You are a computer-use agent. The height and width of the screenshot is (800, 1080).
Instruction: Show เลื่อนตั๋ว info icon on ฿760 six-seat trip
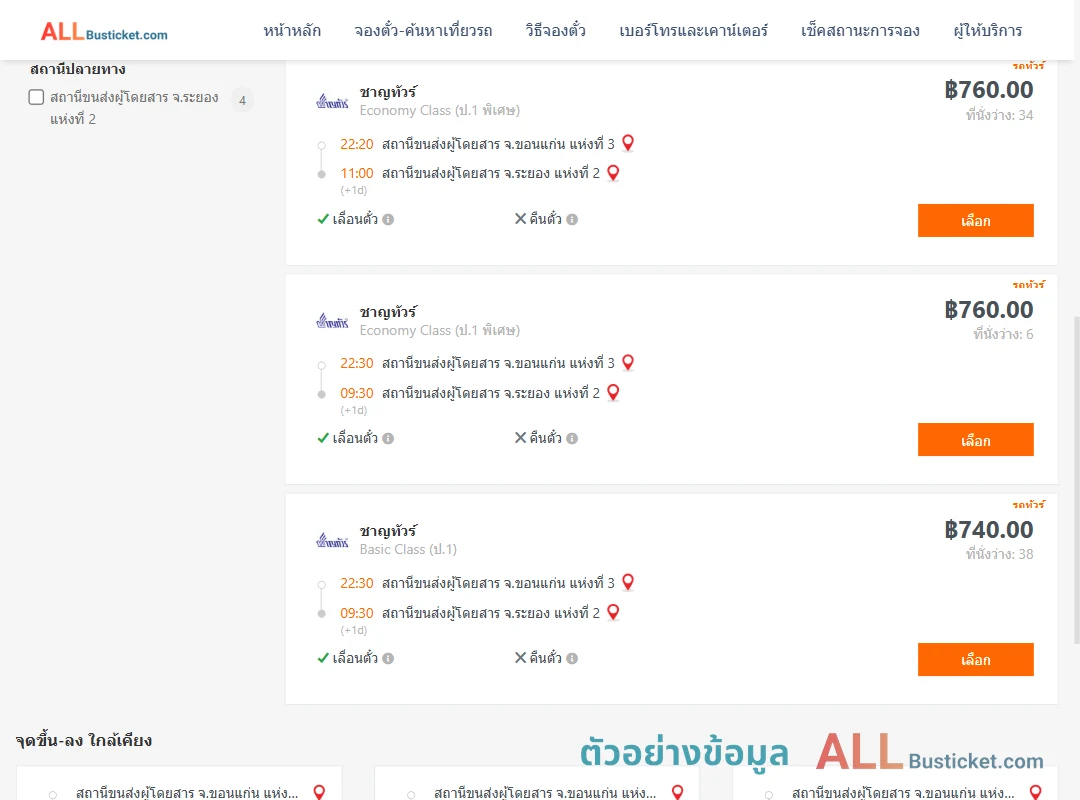click(388, 438)
